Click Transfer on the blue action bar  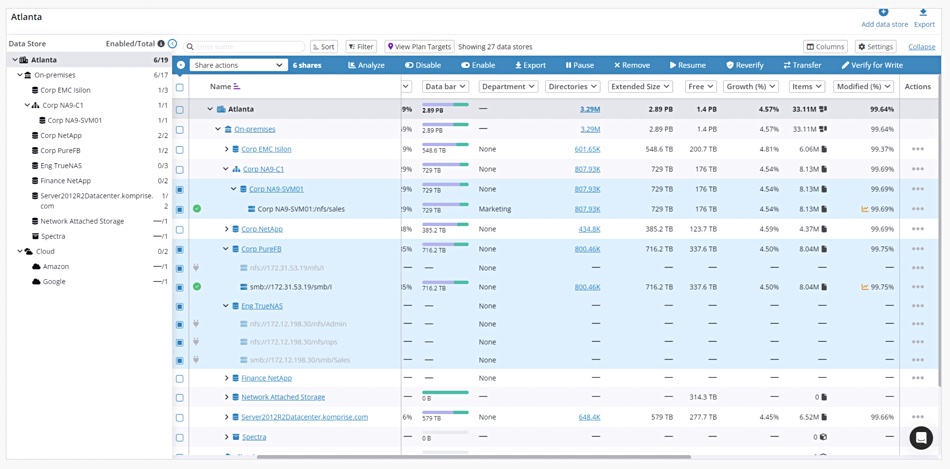[802, 65]
